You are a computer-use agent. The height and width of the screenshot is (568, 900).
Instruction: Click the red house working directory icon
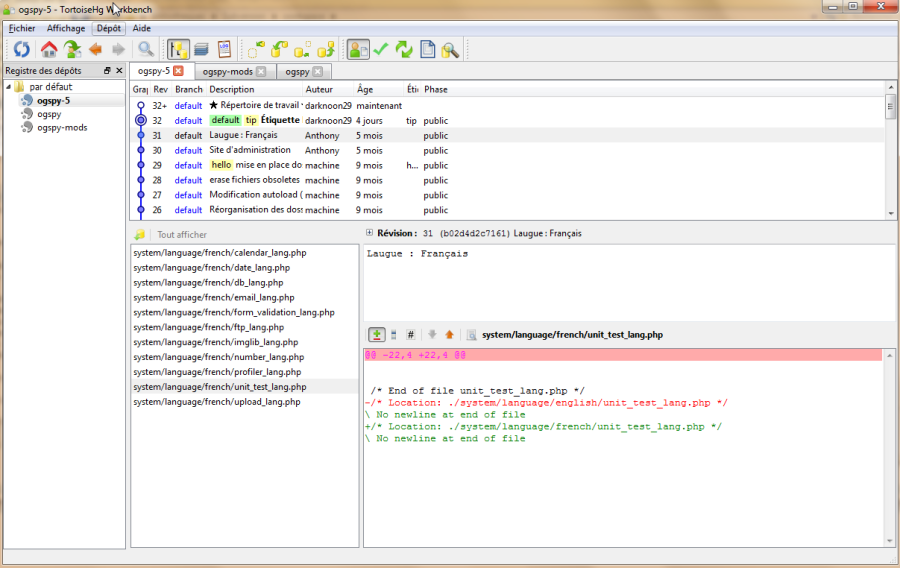(x=49, y=50)
